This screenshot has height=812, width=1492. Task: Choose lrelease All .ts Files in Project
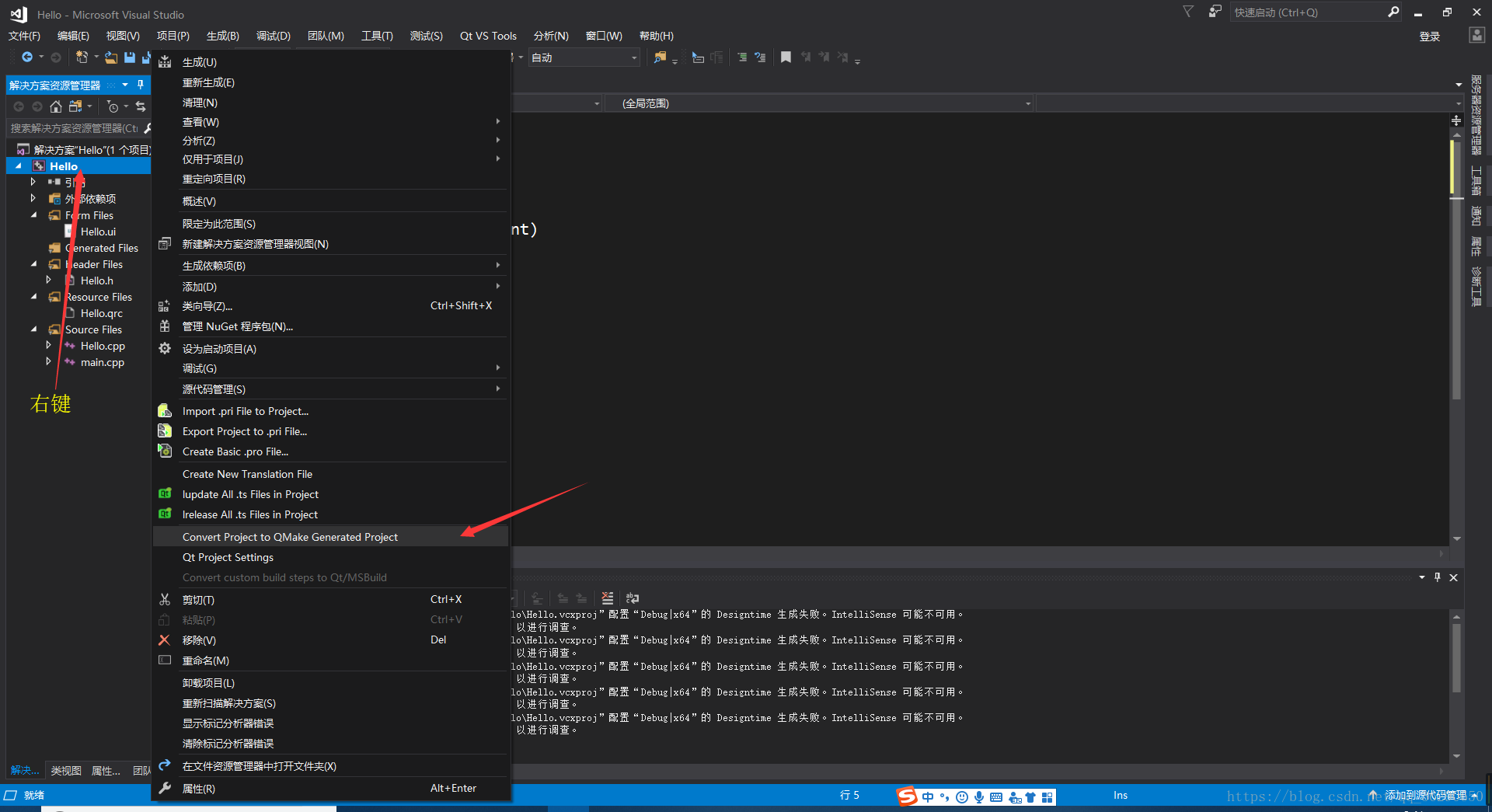point(331,514)
